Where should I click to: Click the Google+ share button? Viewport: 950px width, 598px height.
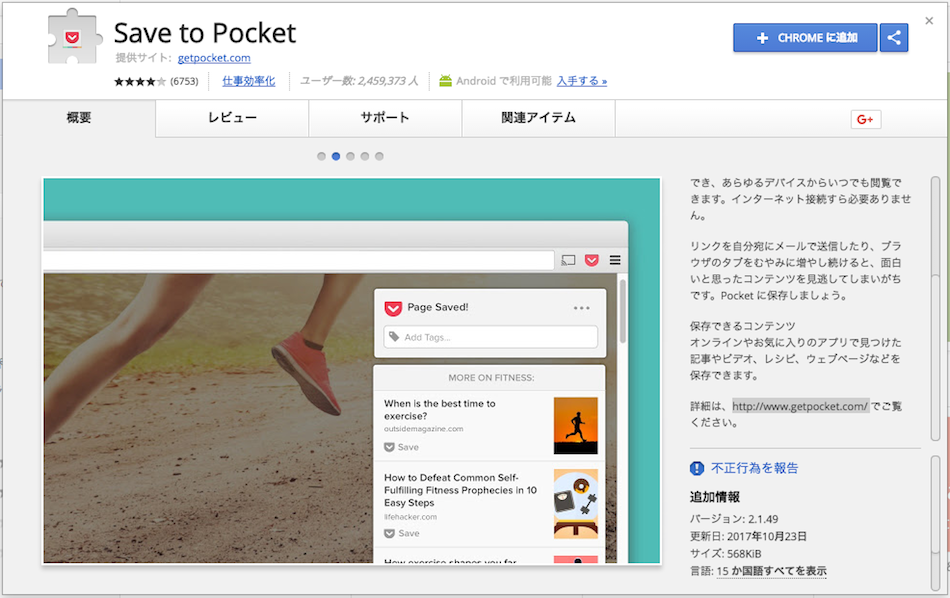coord(865,119)
